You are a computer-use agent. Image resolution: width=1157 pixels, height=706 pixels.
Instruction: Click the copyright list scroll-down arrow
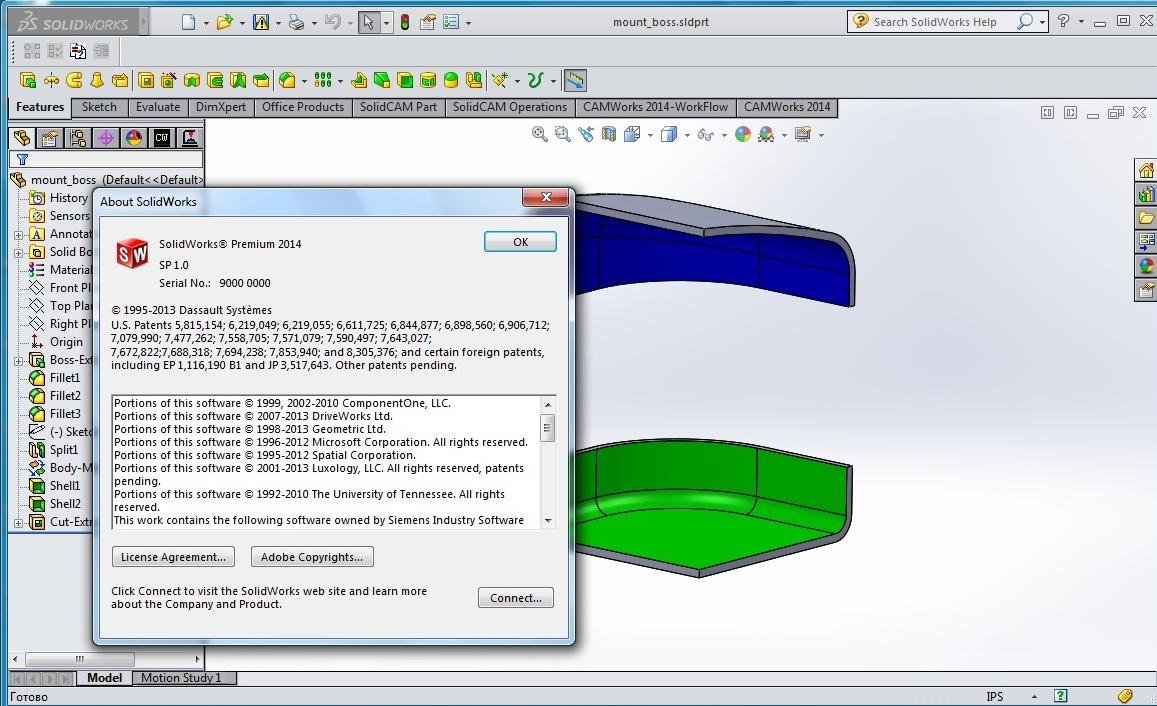(x=548, y=521)
